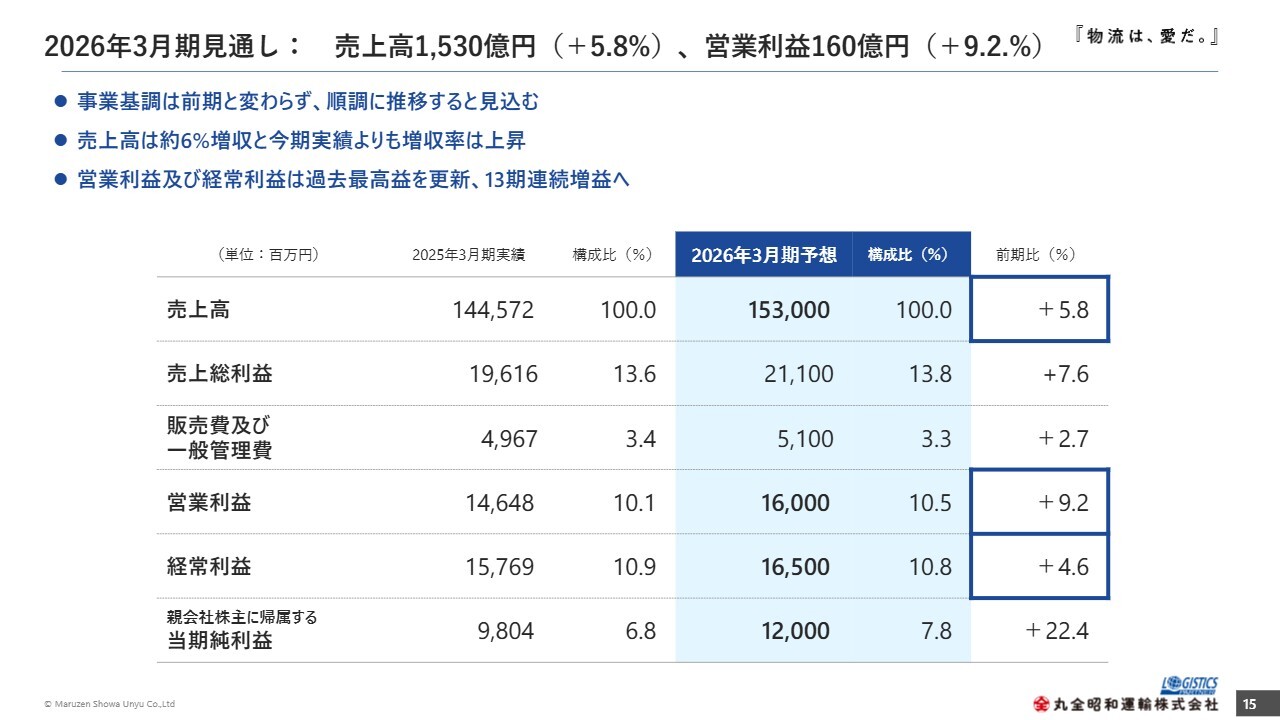Click the Maruzen Showa Unyu company logo
The width and height of the screenshot is (1280, 720).
click(1126, 703)
